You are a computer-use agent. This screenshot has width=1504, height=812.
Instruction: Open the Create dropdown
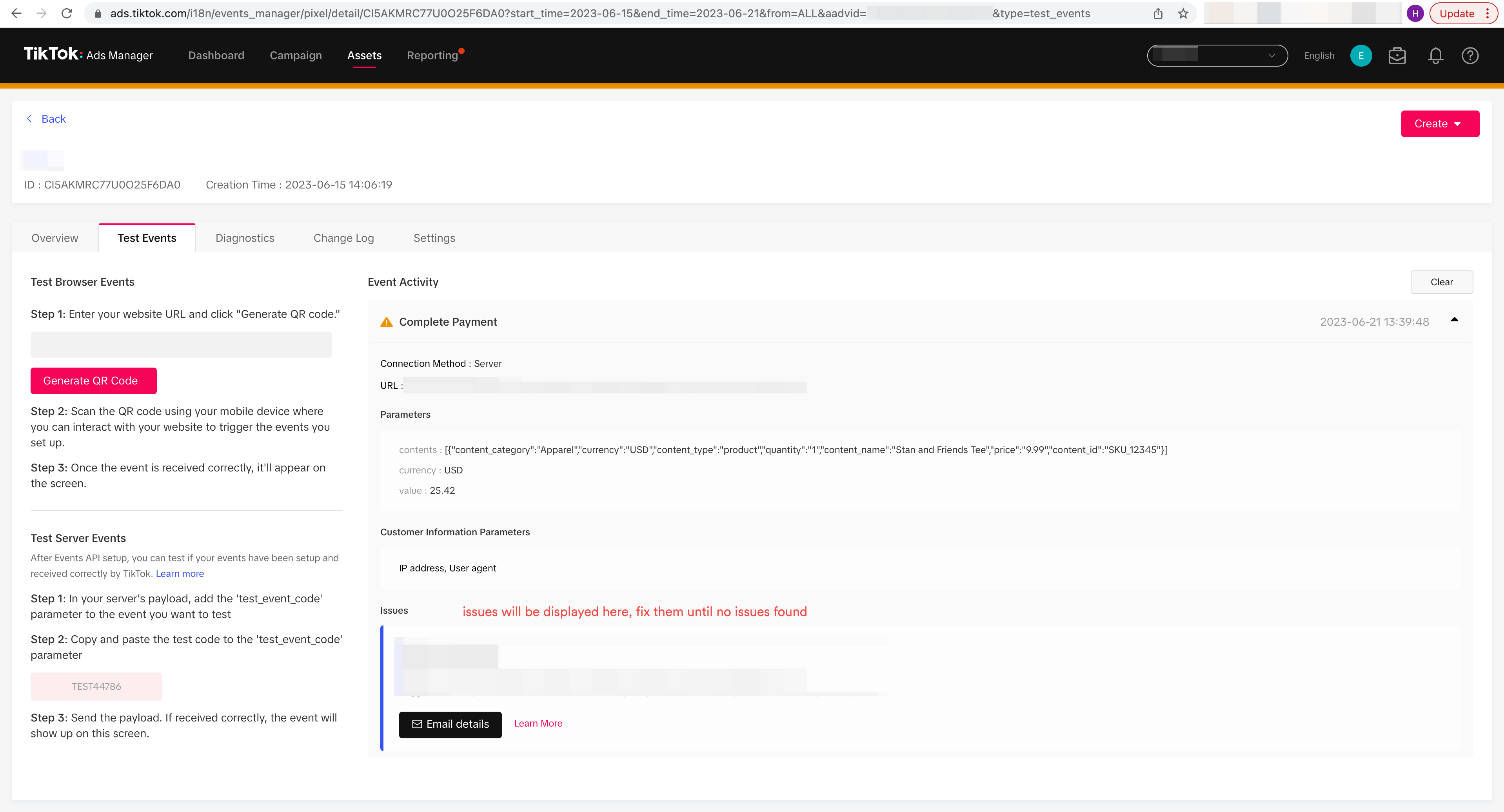tap(1439, 123)
